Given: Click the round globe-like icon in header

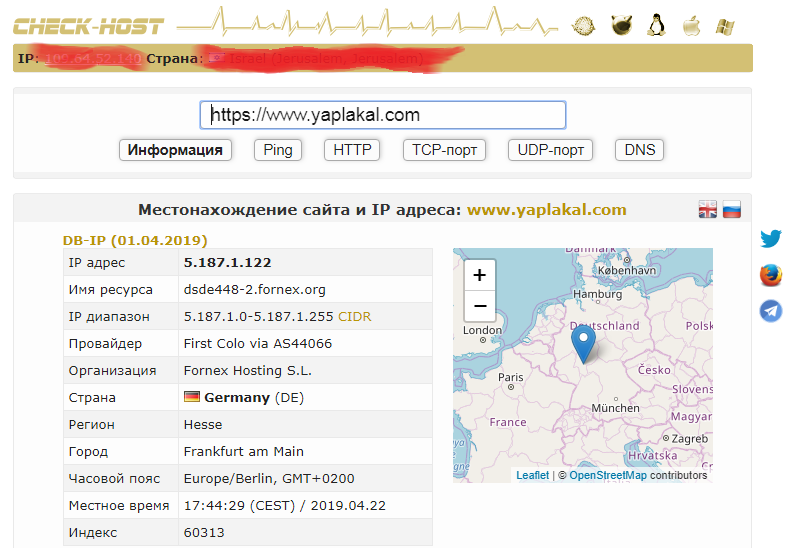Looking at the screenshot, I should (584, 26).
